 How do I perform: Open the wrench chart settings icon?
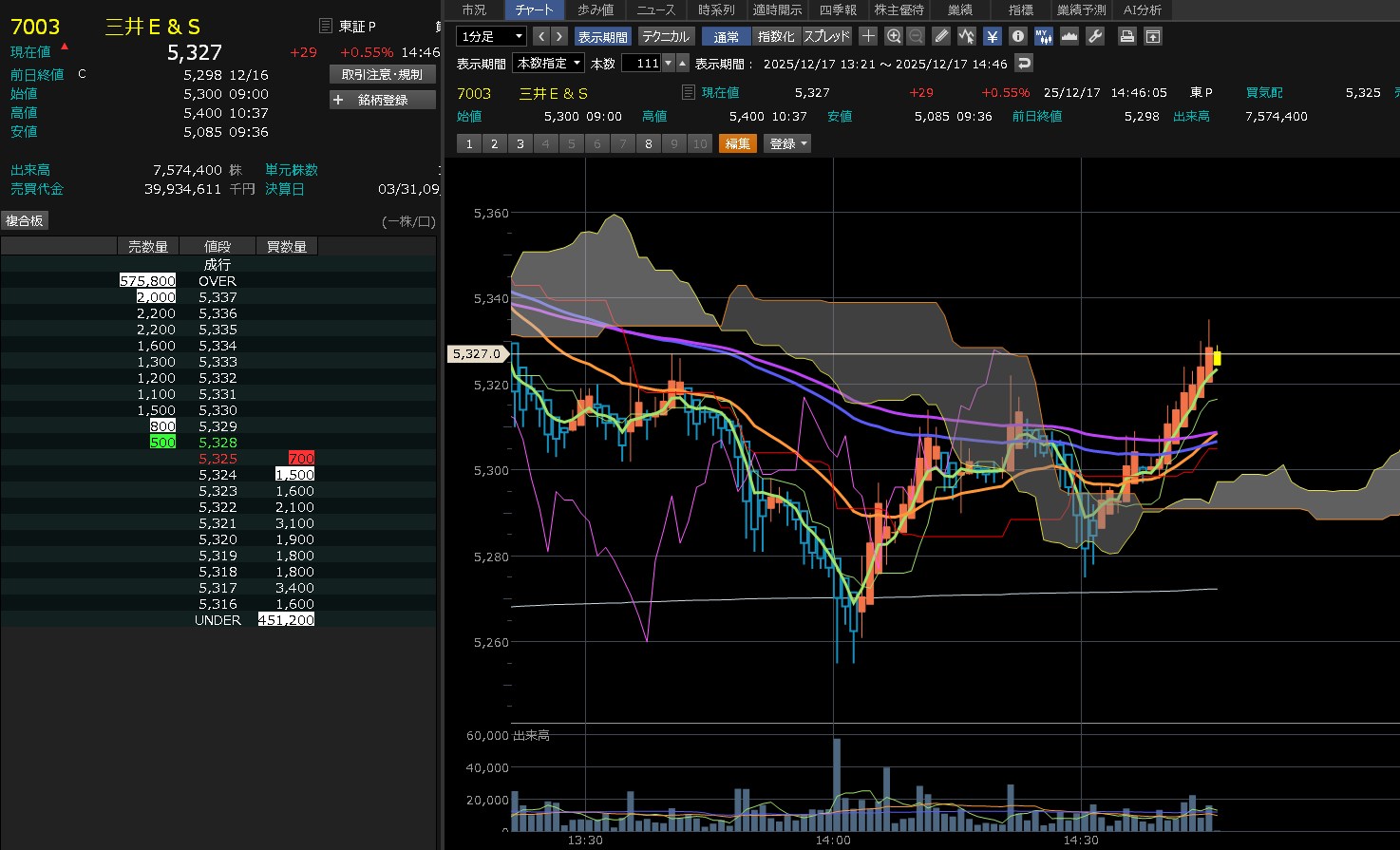pos(1095,36)
